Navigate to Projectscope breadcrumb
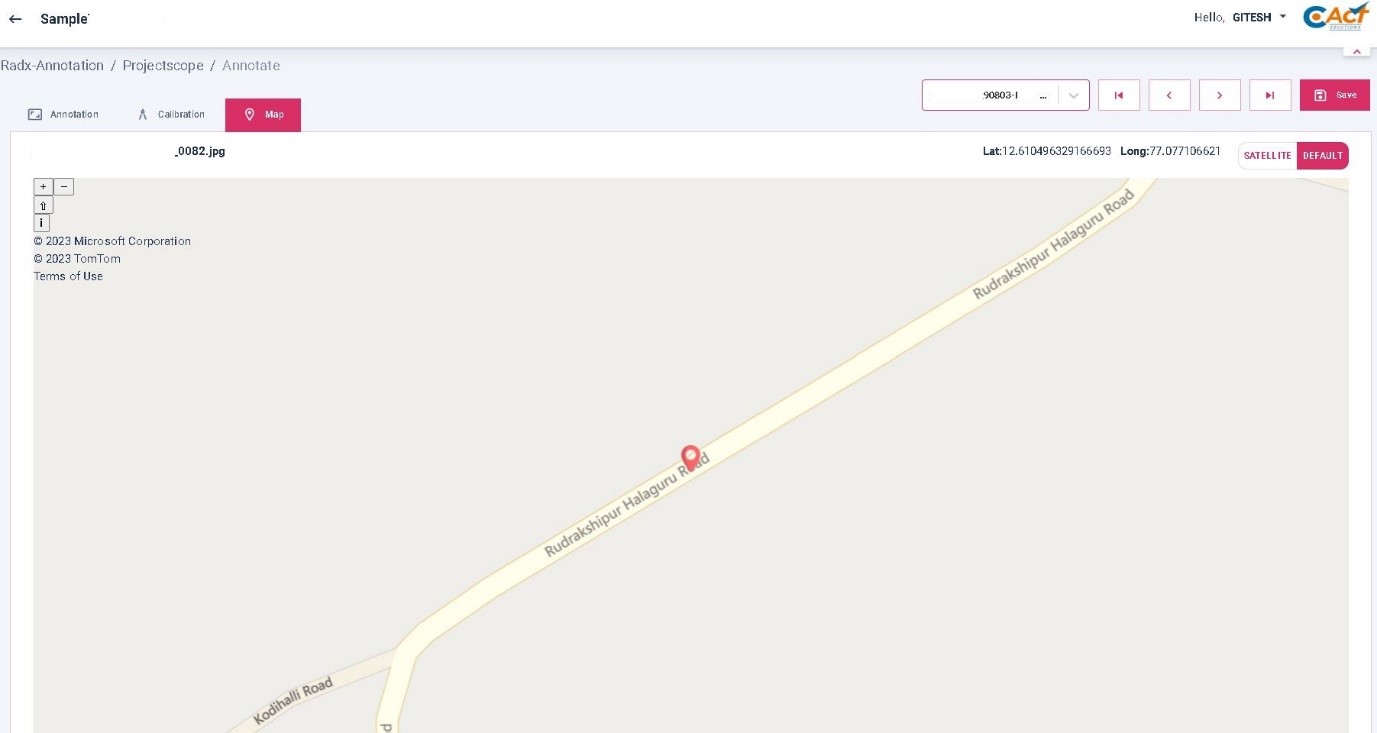The width and height of the screenshot is (1377, 733). coord(163,65)
